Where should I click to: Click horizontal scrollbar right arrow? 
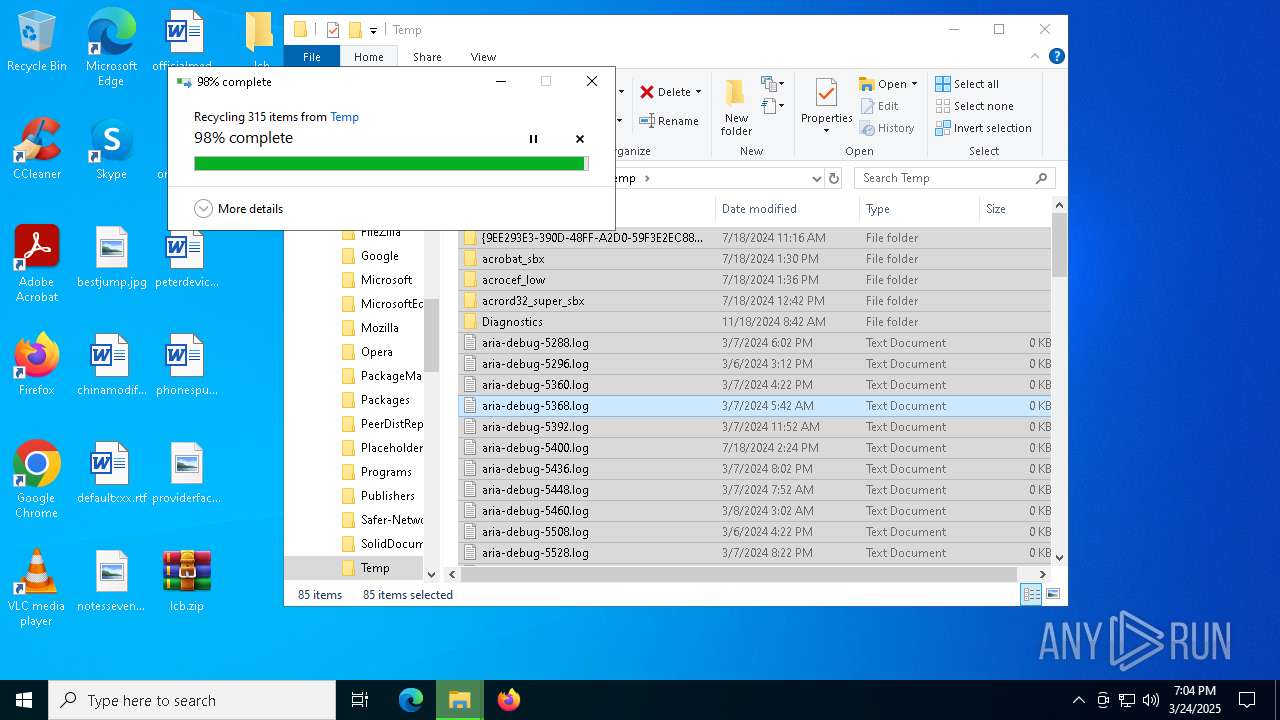click(1042, 575)
